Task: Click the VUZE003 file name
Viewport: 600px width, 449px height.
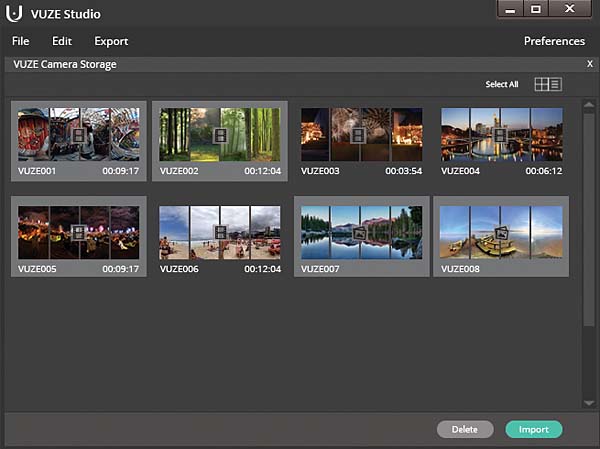Action: 320,171
